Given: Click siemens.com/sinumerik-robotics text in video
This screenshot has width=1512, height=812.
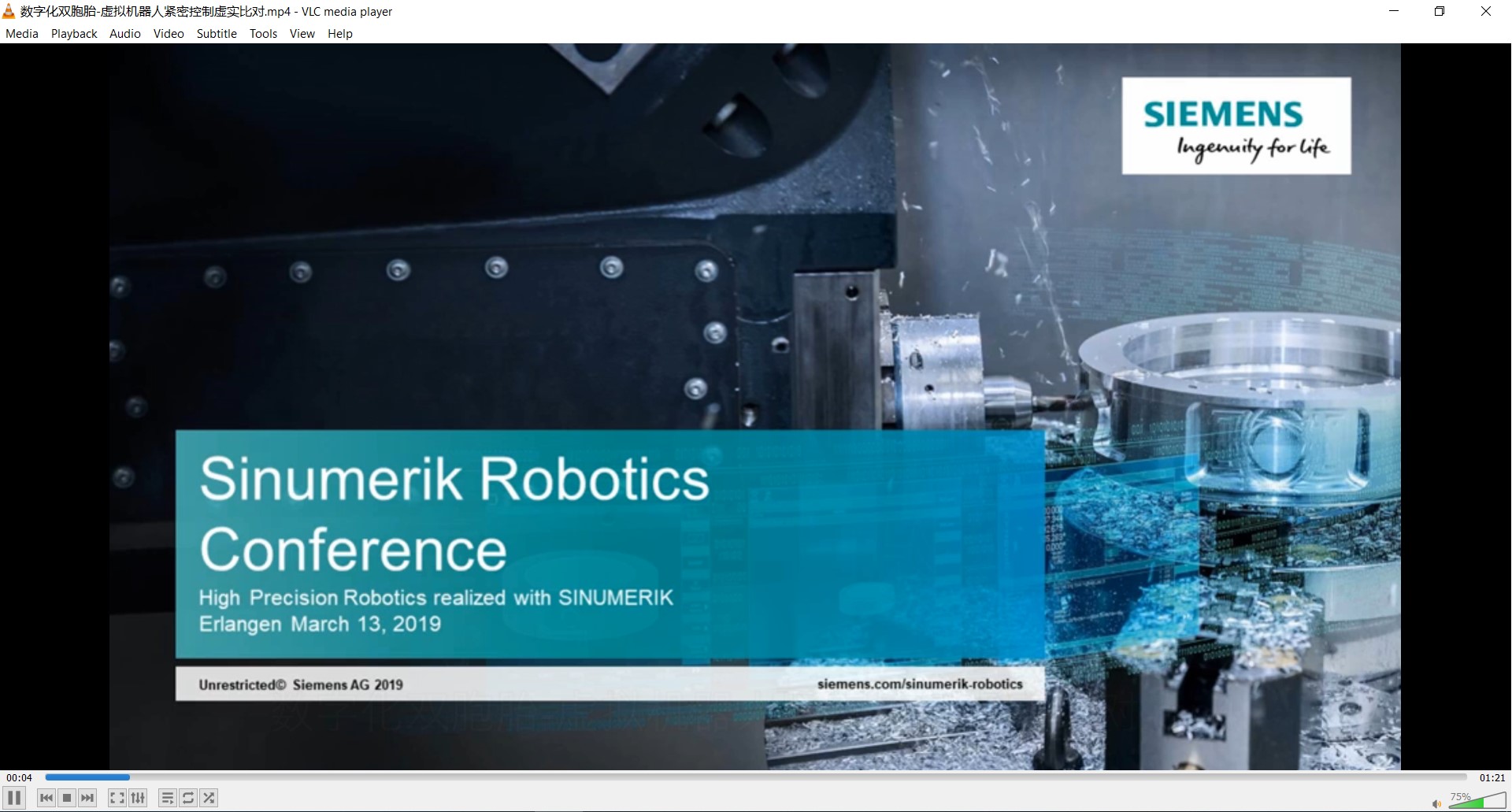Looking at the screenshot, I should (920, 684).
